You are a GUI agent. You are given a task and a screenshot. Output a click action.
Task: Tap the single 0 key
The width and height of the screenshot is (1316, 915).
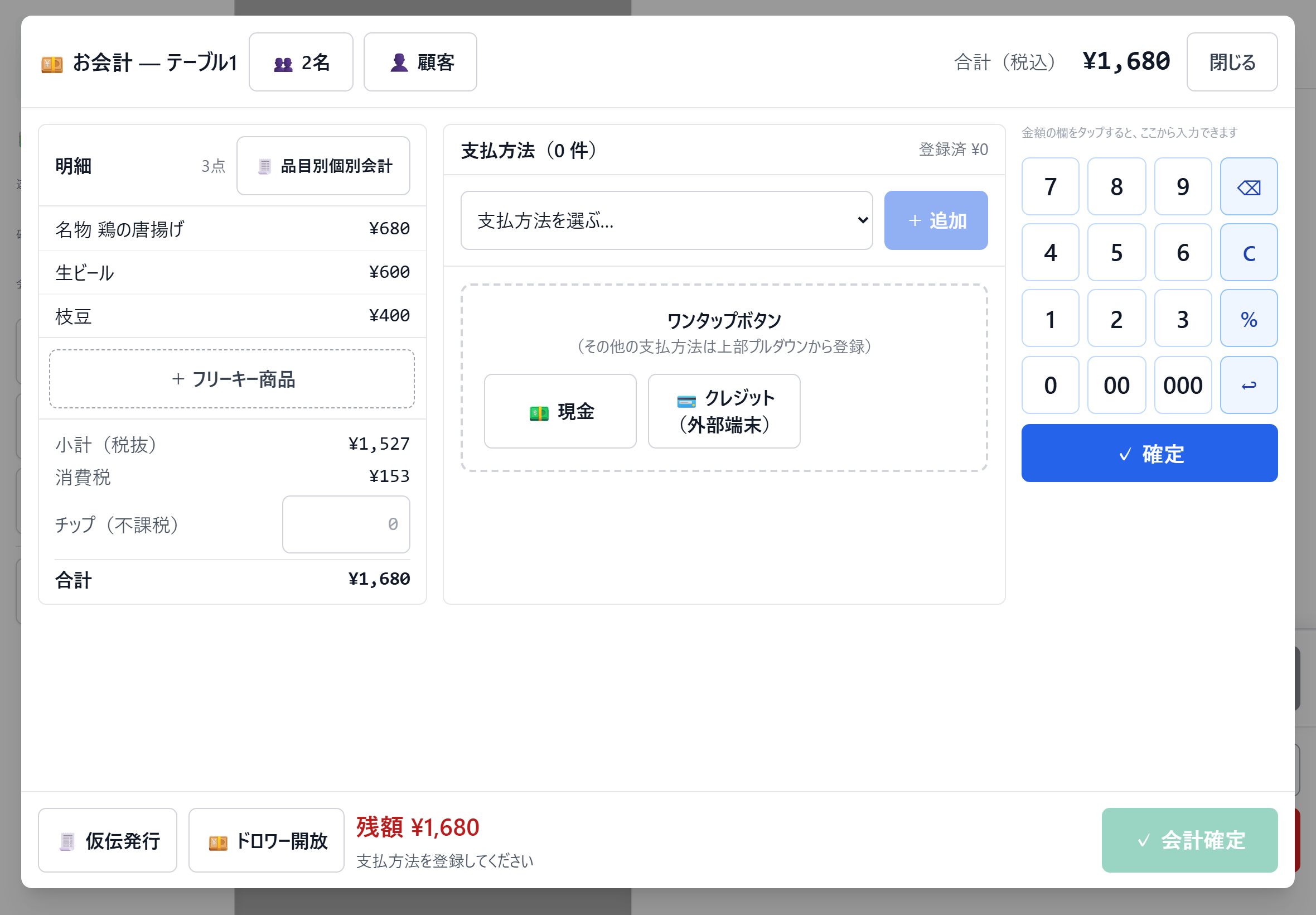click(1050, 386)
